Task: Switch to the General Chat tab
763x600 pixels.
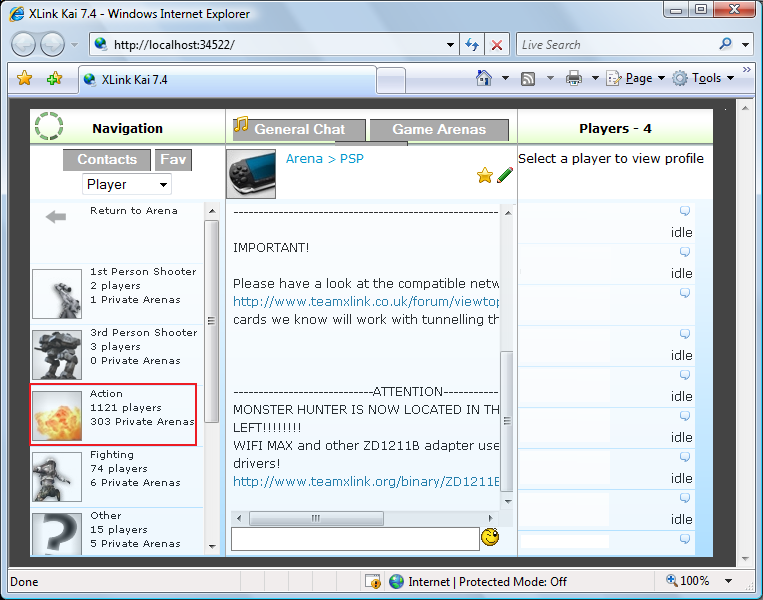Action: pos(299,129)
